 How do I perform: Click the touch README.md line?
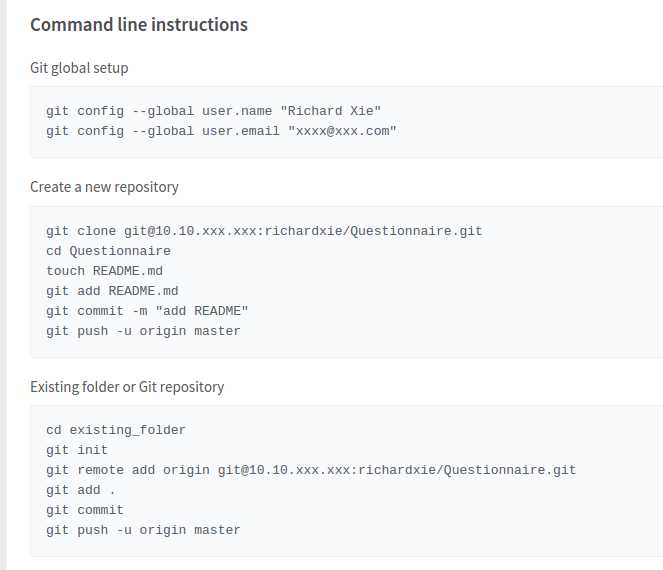(x=104, y=271)
